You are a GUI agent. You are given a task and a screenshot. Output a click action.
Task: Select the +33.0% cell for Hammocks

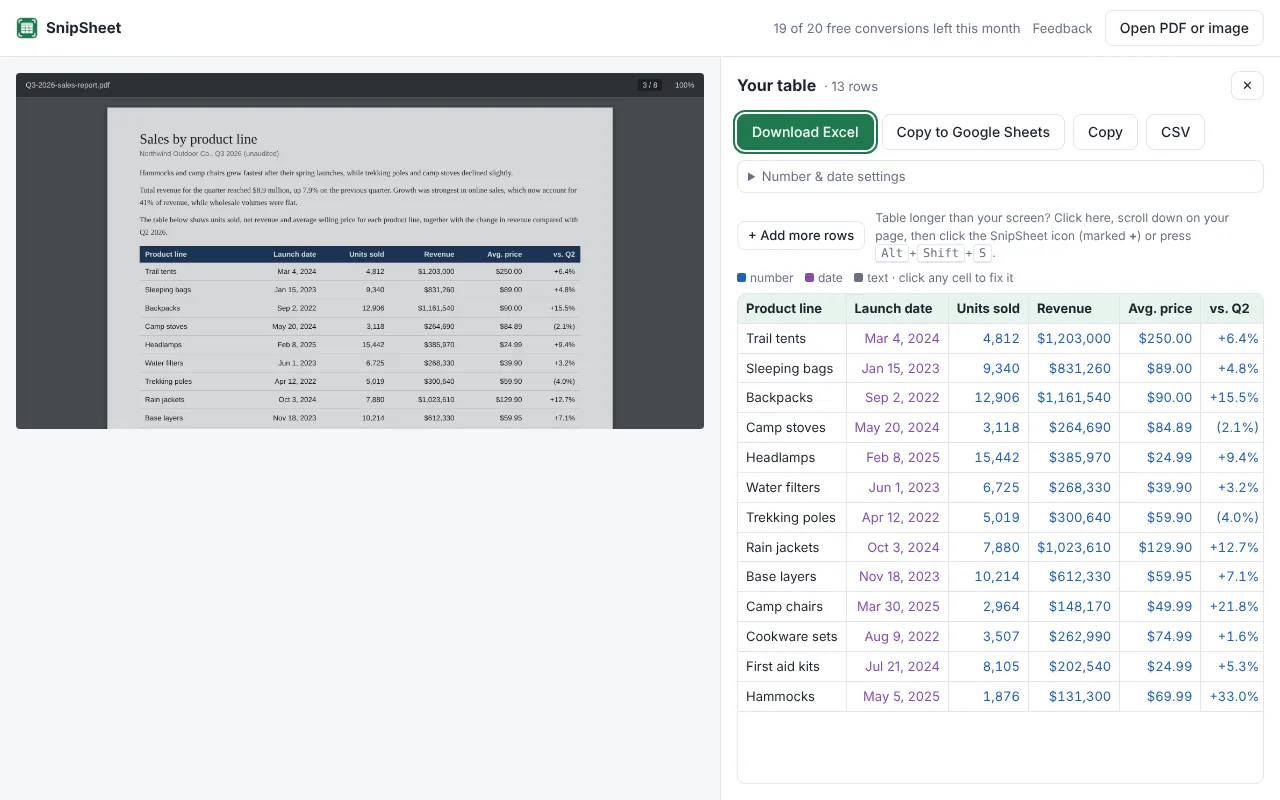tap(1232, 697)
